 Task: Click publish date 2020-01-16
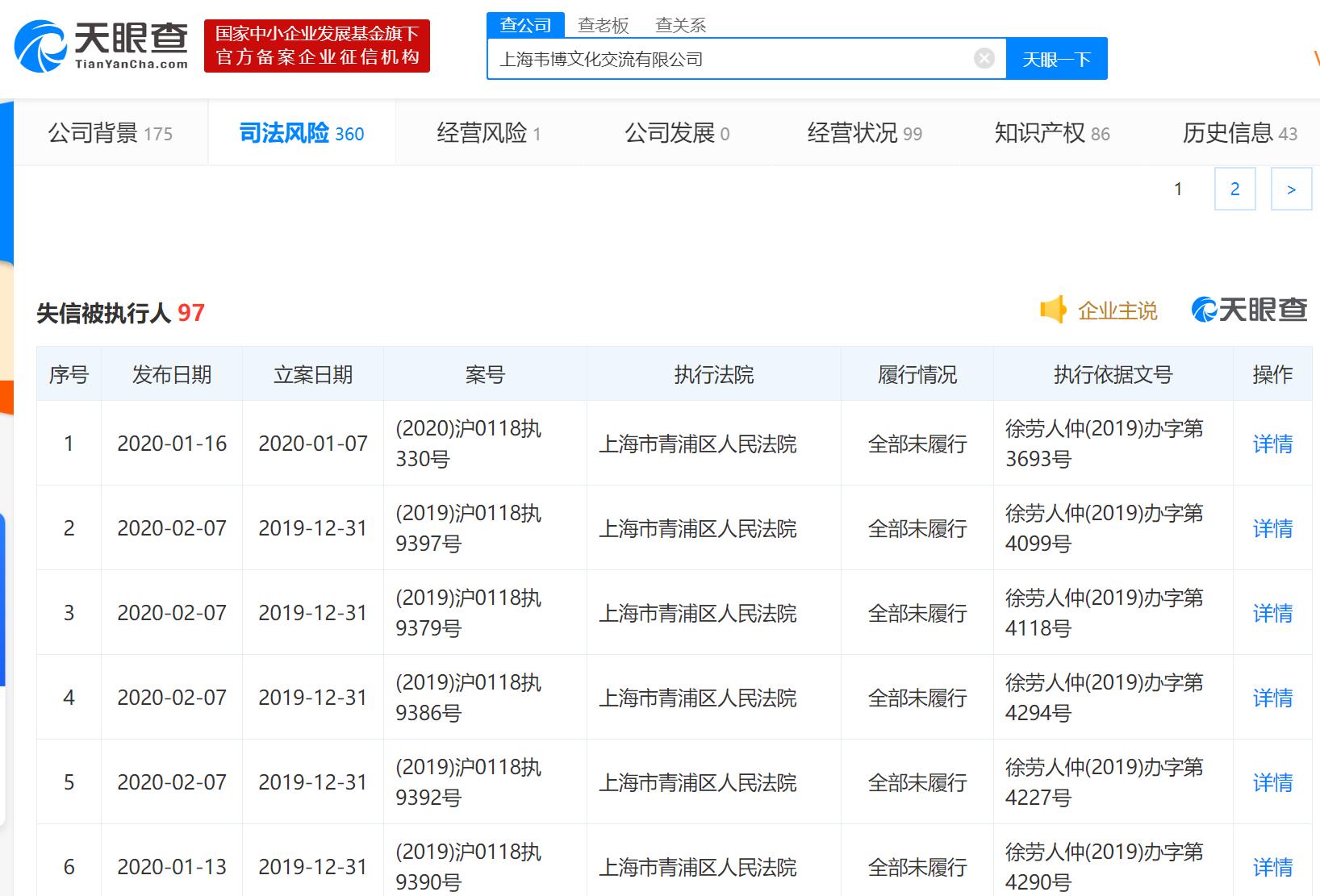(172, 444)
